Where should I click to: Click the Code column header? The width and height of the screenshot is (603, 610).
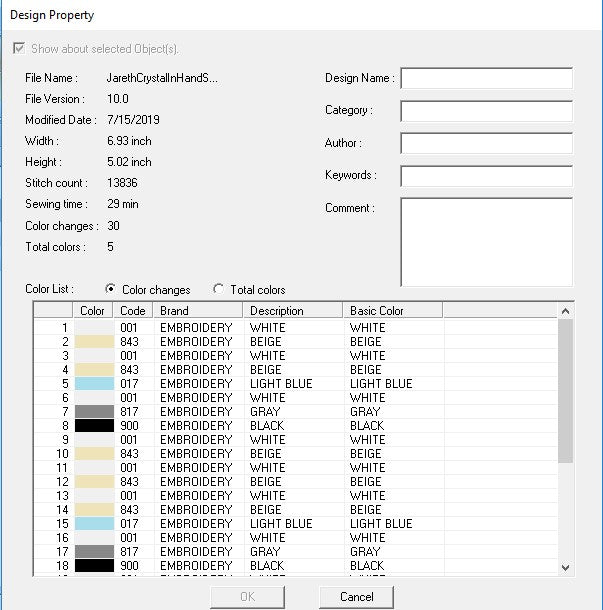pyautogui.click(x=133, y=311)
